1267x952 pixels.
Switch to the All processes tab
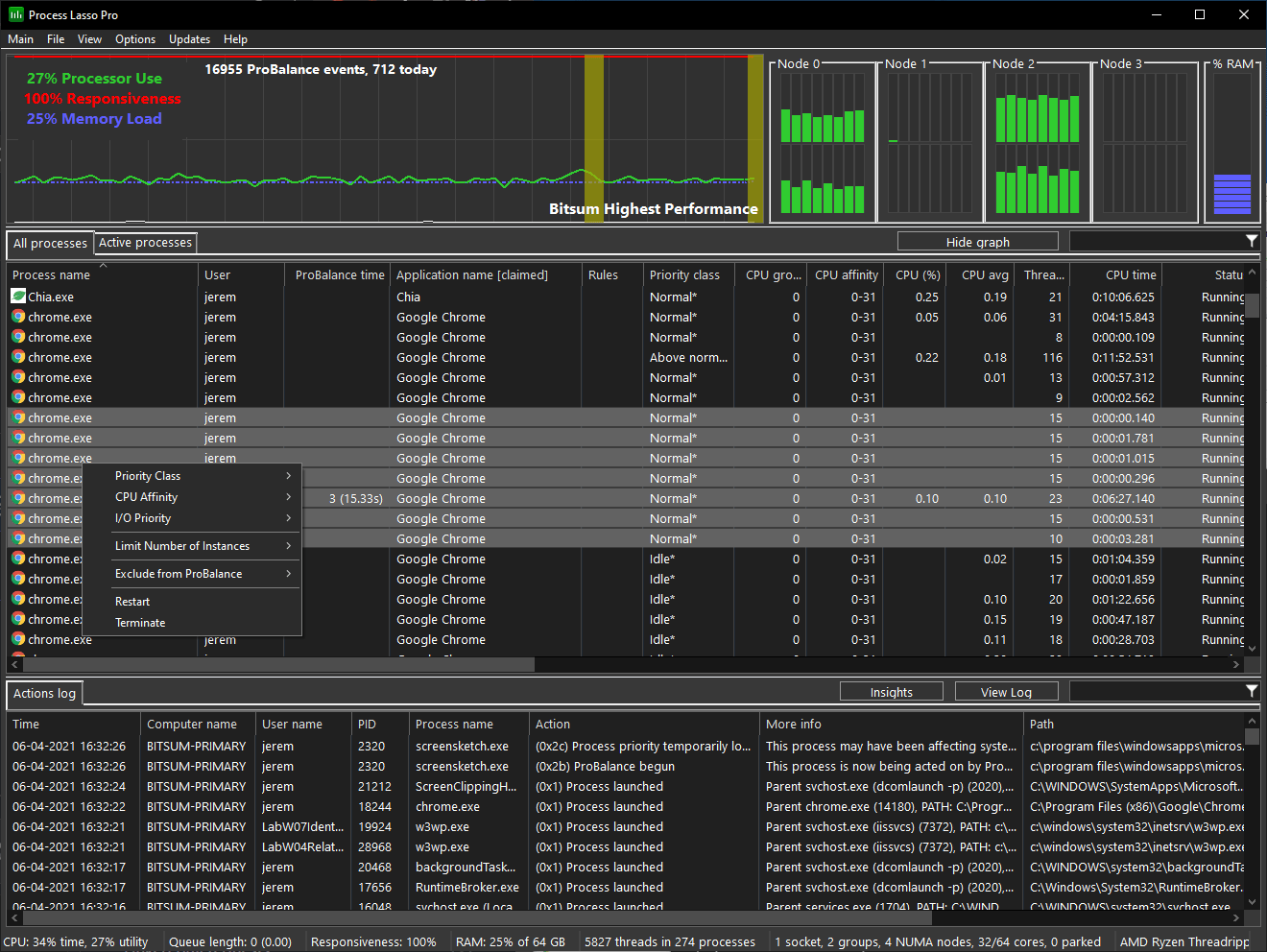click(x=50, y=243)
